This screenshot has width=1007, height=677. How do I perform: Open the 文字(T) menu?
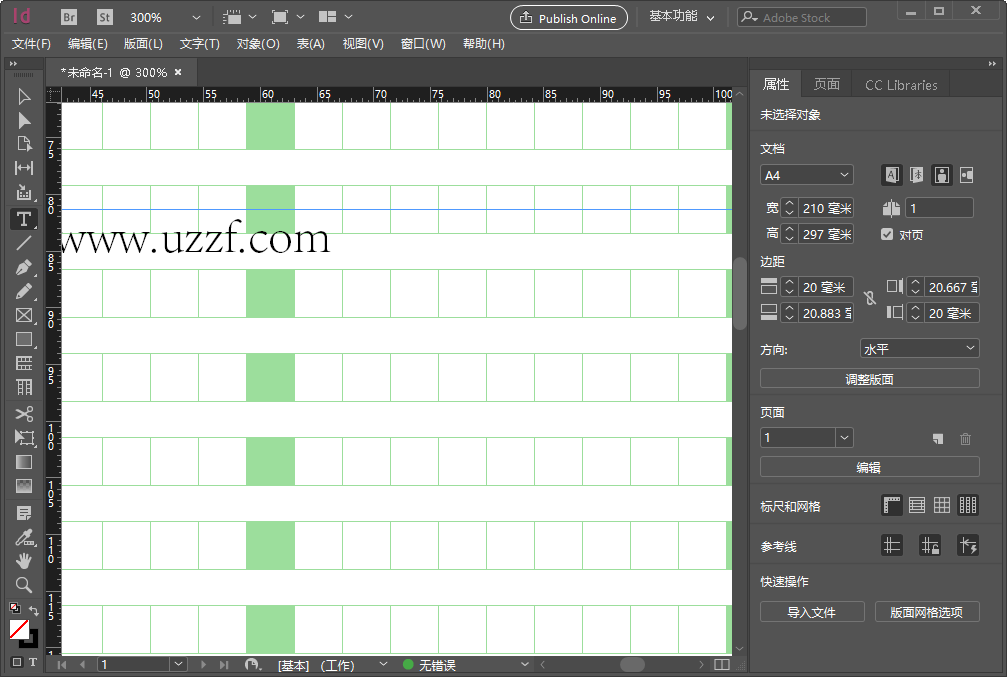(199, 44)
